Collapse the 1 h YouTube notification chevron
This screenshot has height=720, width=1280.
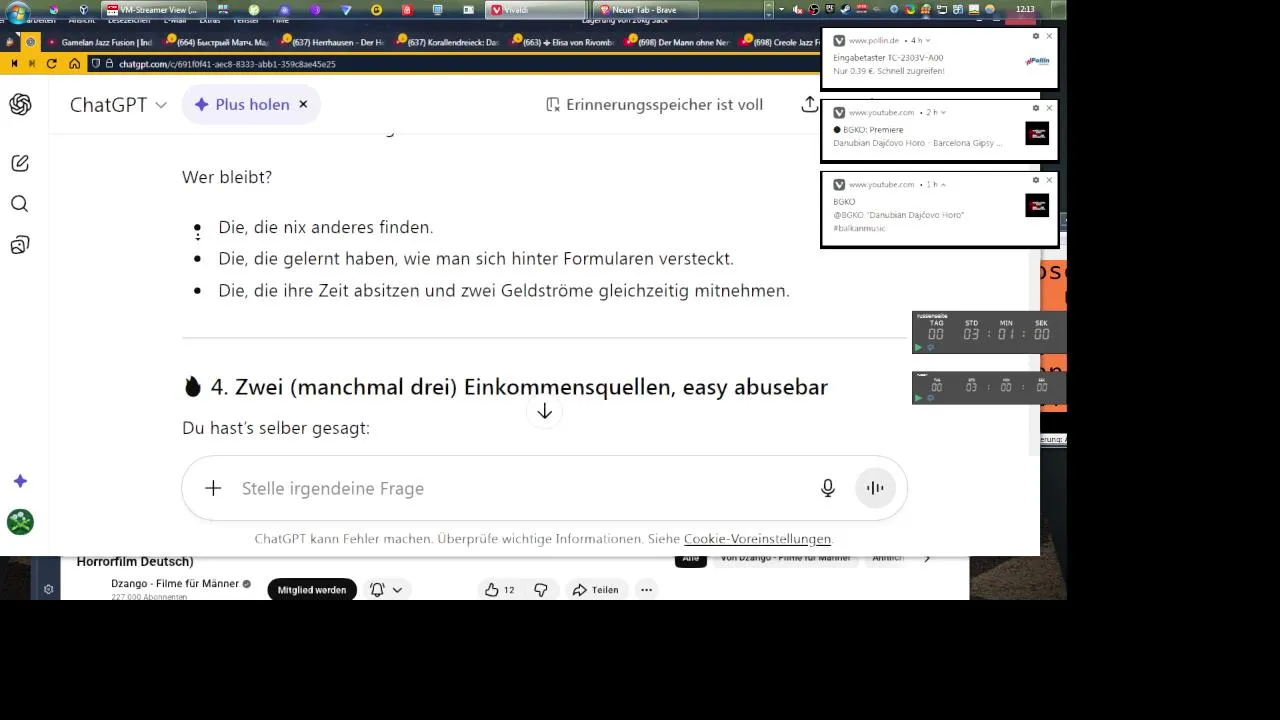pyautogui.click(x=942, y=185)
